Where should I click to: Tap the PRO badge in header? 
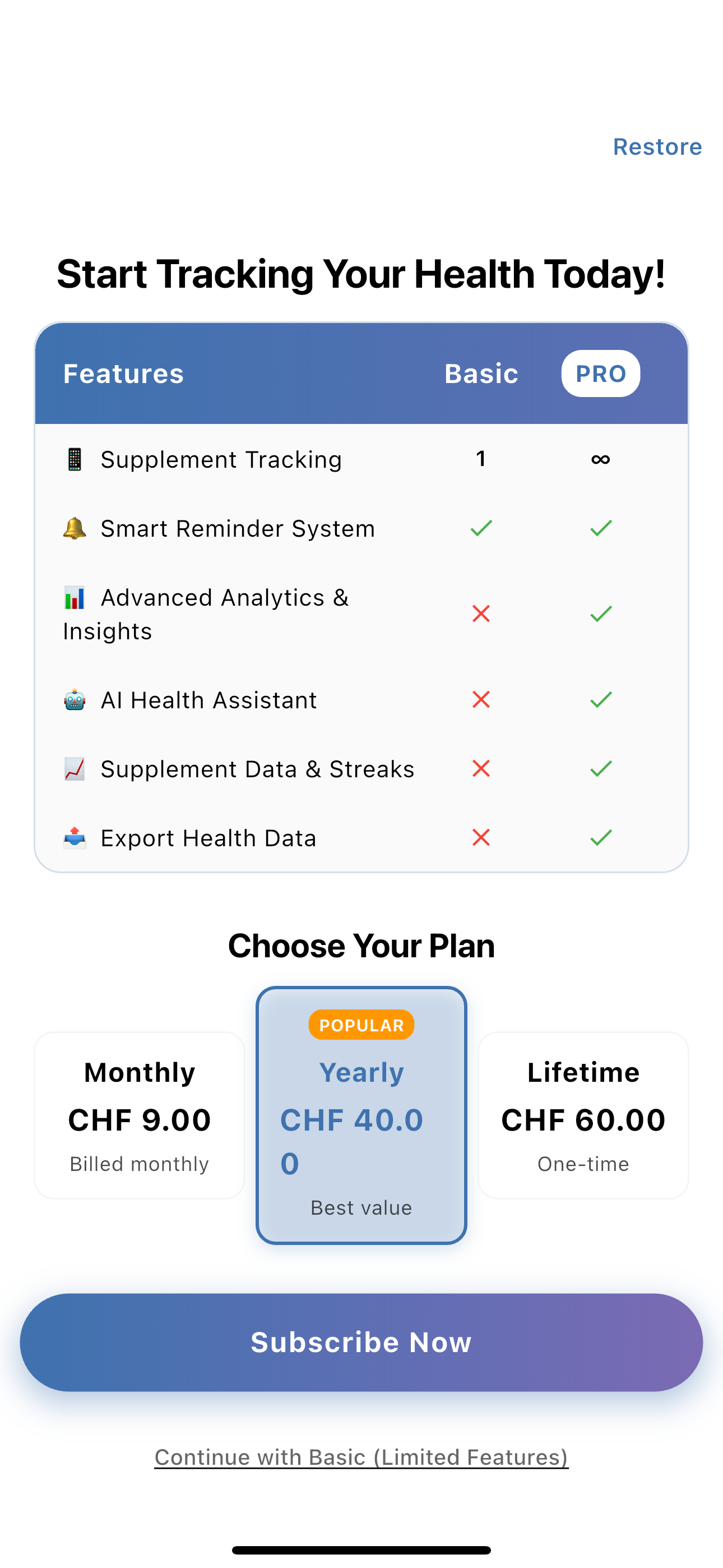pos(600,373)
